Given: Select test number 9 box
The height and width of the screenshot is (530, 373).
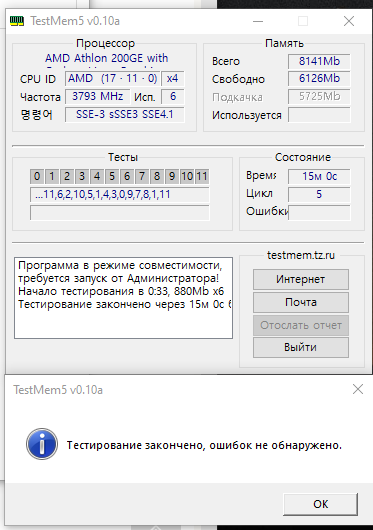Looking at the screenshot, I should (172, 176).
